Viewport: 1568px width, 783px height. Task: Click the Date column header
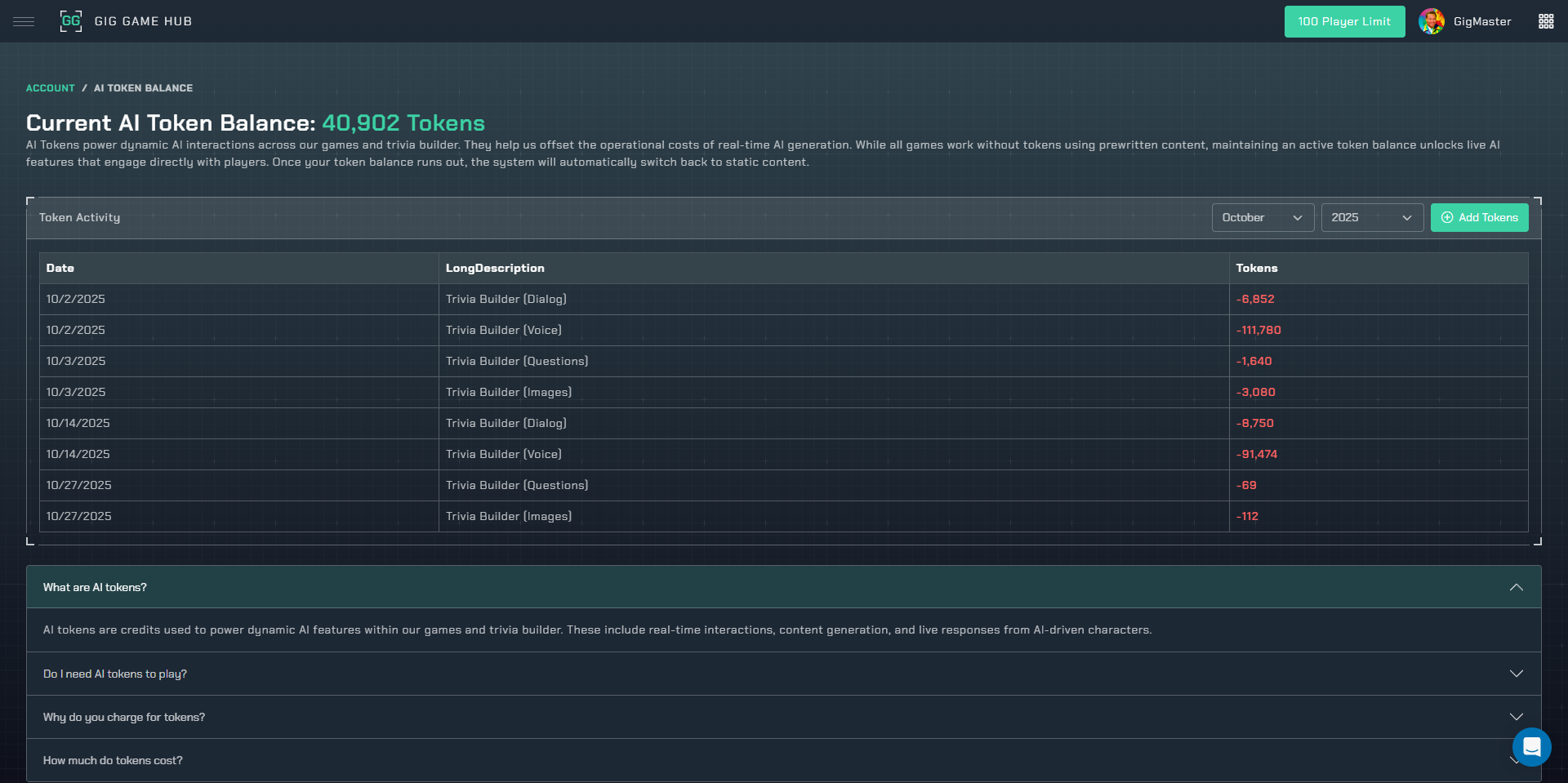pyautogui.click(x=60, y=268)
